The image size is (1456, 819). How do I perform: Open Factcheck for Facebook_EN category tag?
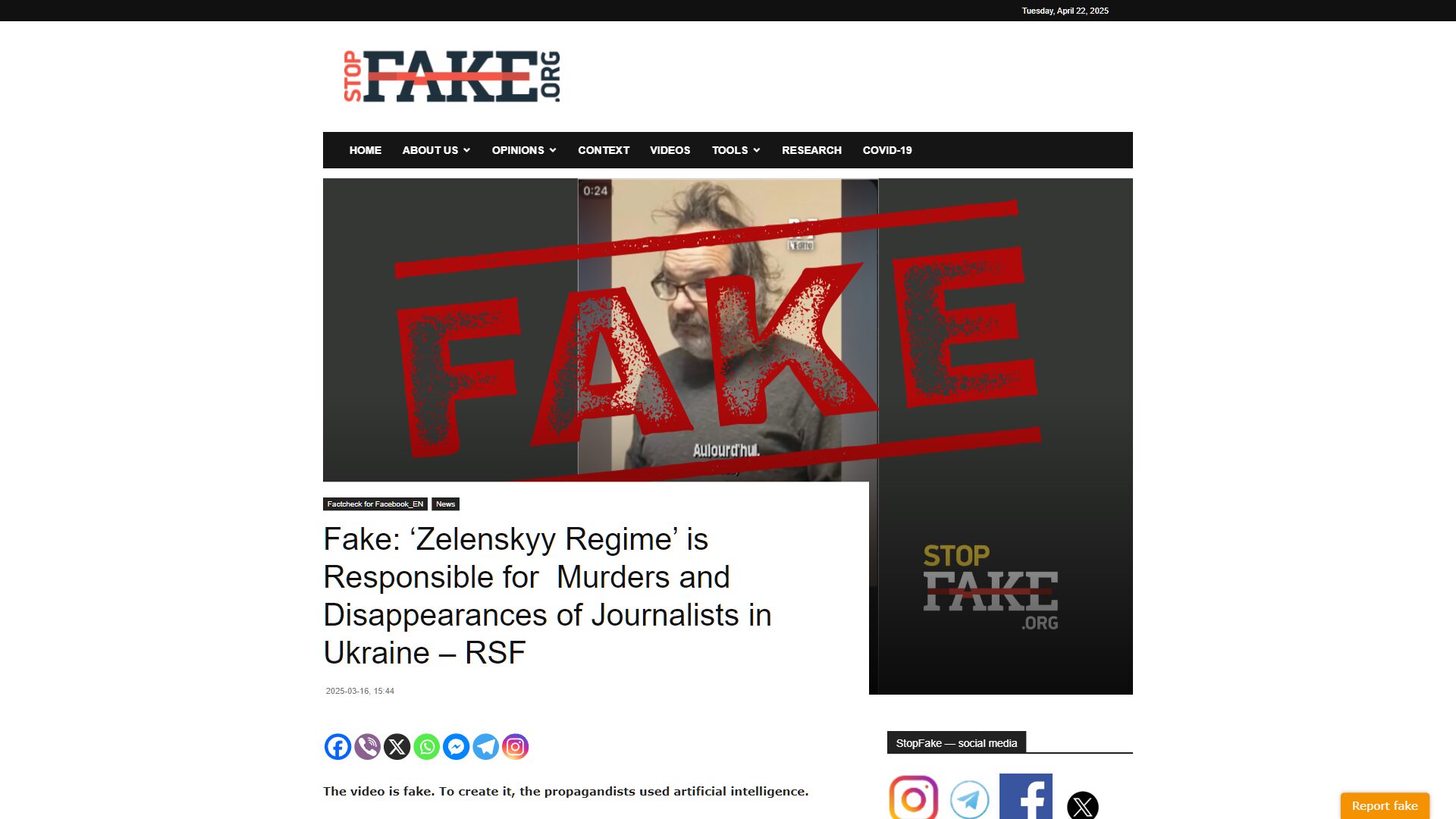(375, 504)
